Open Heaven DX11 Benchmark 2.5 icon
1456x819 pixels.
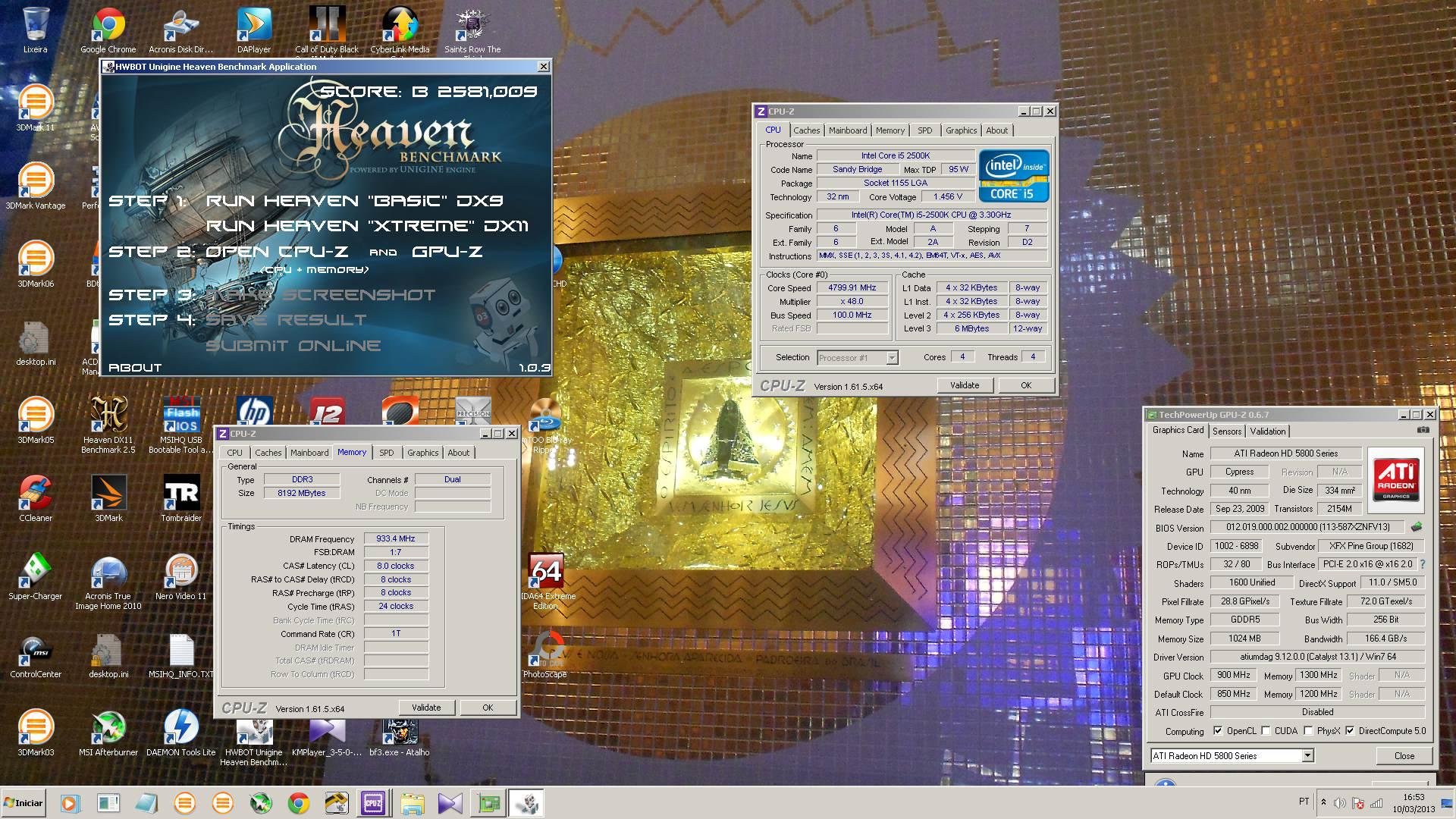(108, 425)
